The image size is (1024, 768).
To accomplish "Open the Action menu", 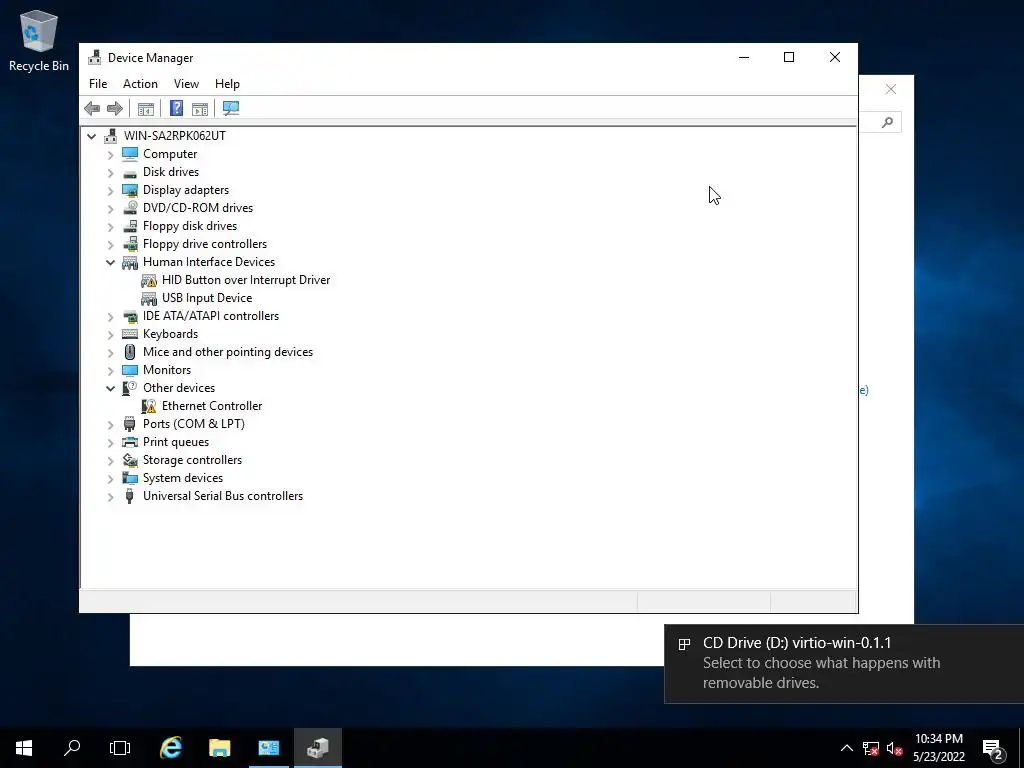I will (x=140, y=84).
